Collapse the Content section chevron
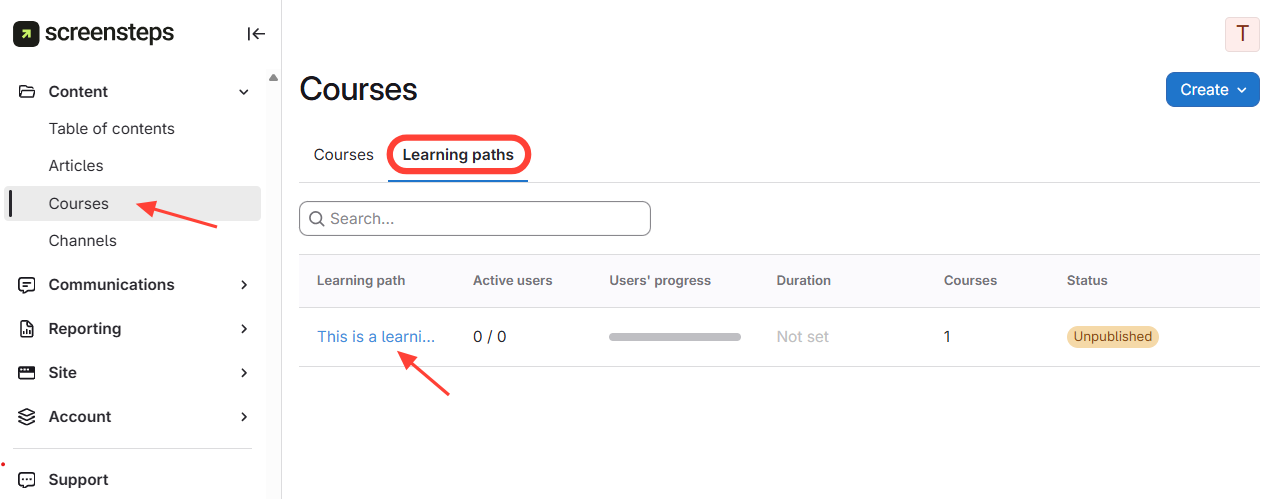 coord(243,92)
